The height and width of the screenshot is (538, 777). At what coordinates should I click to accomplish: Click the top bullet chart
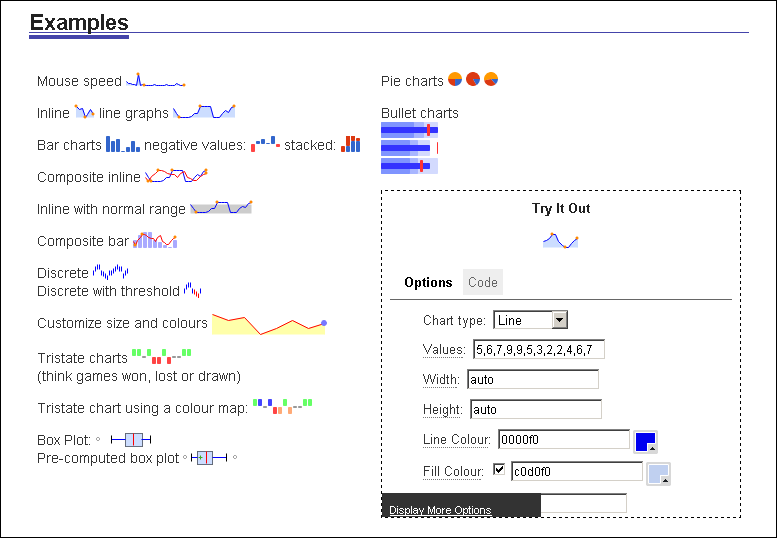click(409, 130)
